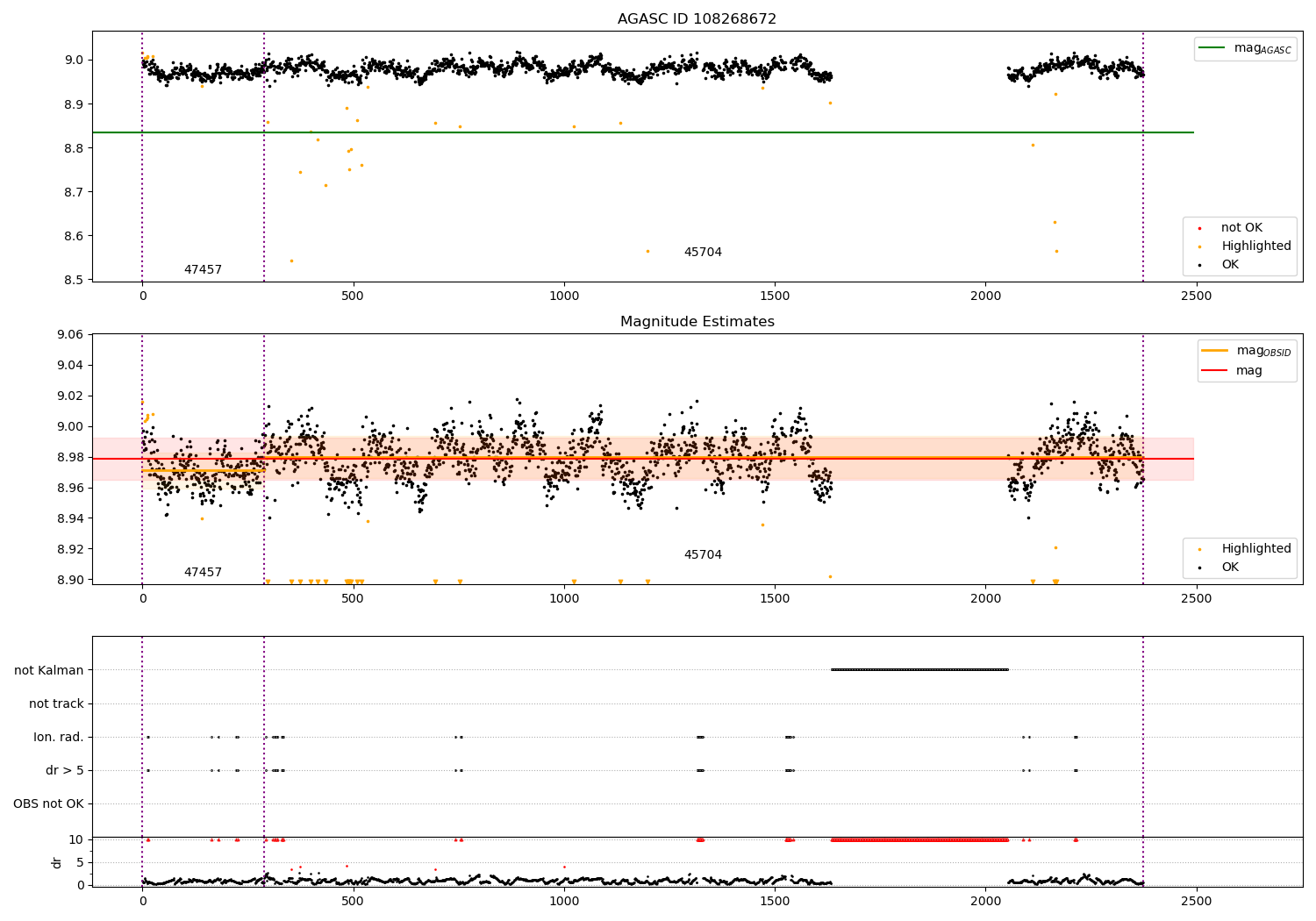Image resolution: width=1316 pixels, height=921 pixels.
Task: Click the green mag AGASC horizontal line
Action: click(x=643, y=132)
